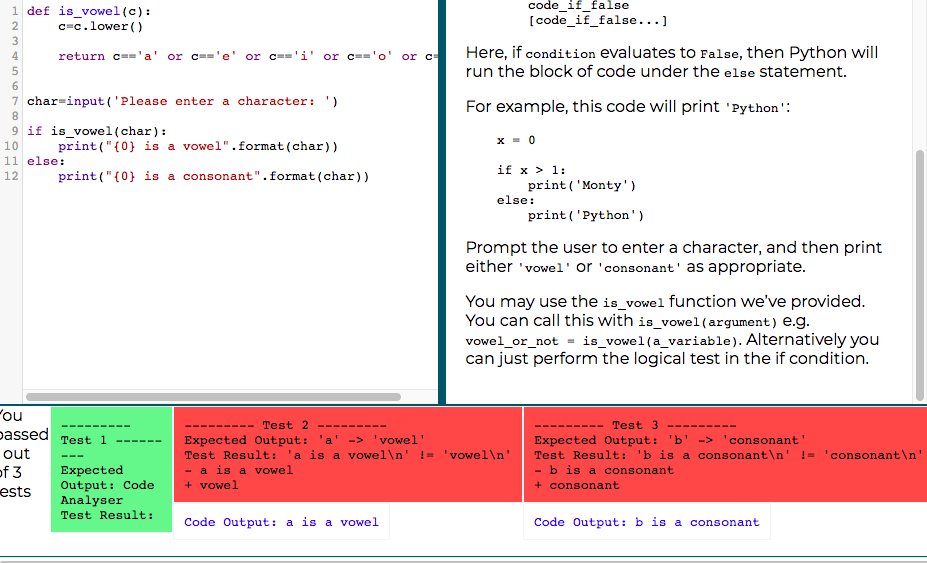Click the 'x = 0' example line
927x563 pixels.
pyautogui.click(x=516, y=140)
